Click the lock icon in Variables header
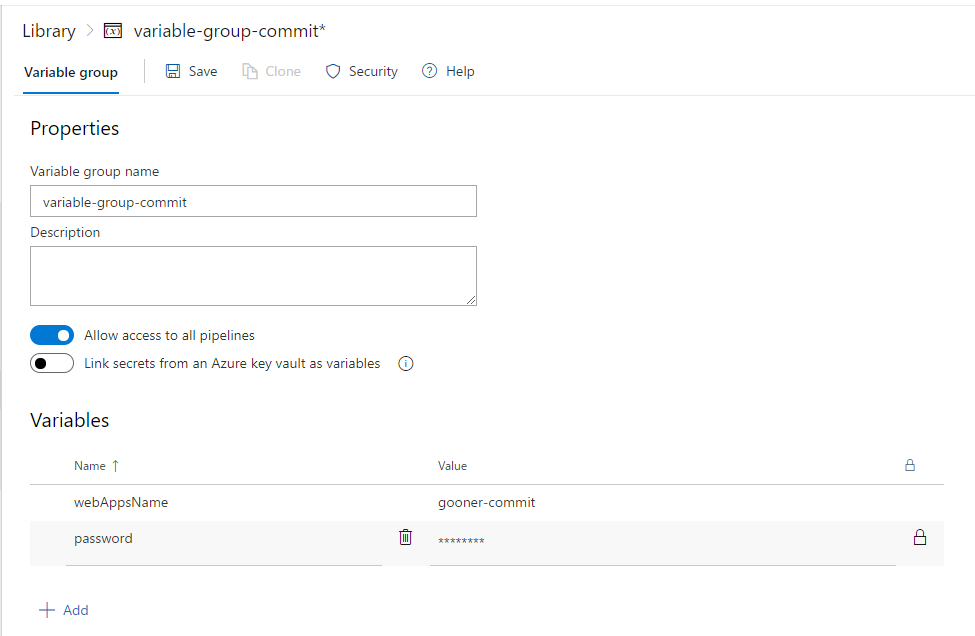This screenshot has width=975, height=636. pyautogui.click(x=910, y=465)
